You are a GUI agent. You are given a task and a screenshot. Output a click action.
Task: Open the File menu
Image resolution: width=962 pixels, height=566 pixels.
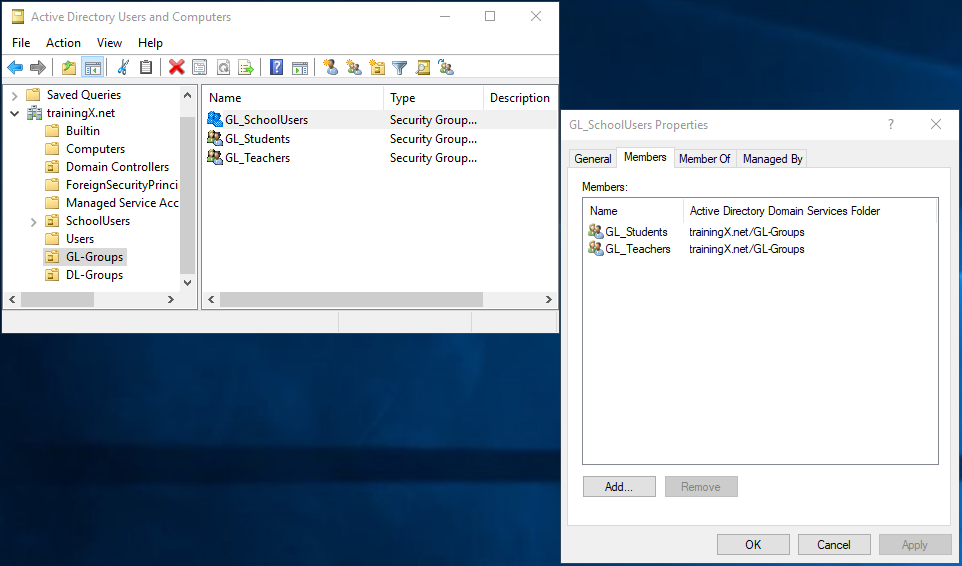[x=21, y=43]
